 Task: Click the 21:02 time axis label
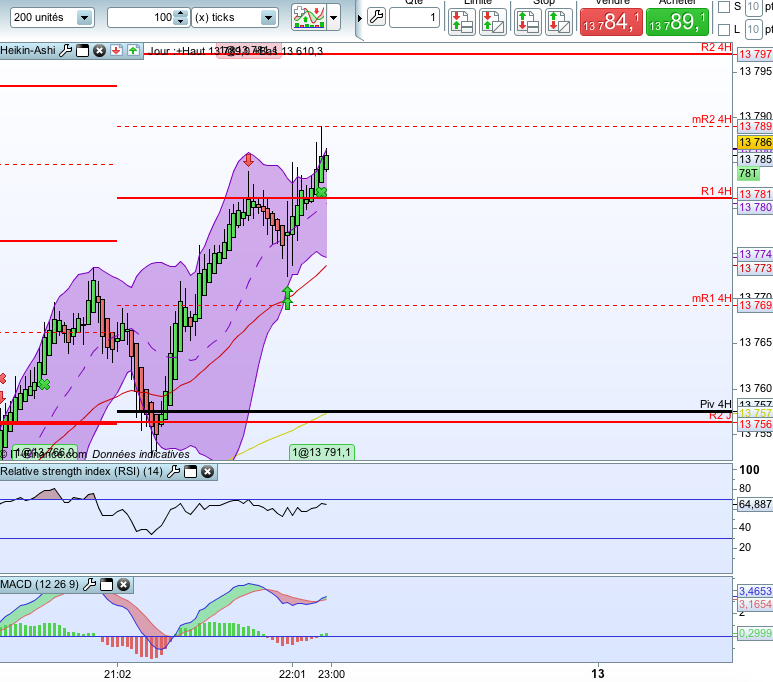click(117, 674)
